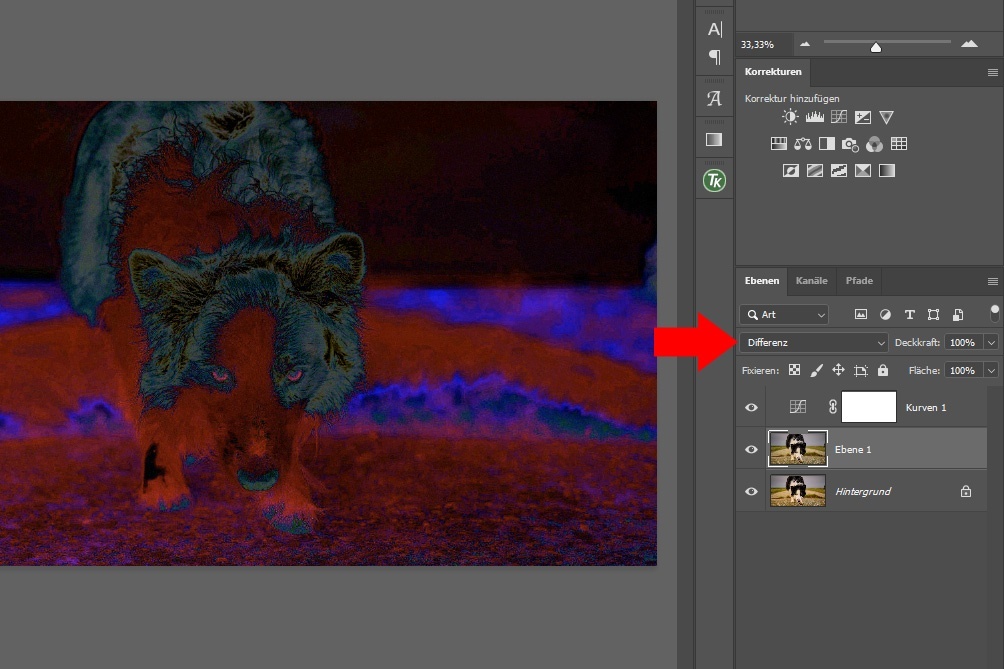This screenshot has height=669, width=1004.
Task: Toggle visibility of Ebene 1 layer
Action: pyautogui.click(x=751, y=450)
